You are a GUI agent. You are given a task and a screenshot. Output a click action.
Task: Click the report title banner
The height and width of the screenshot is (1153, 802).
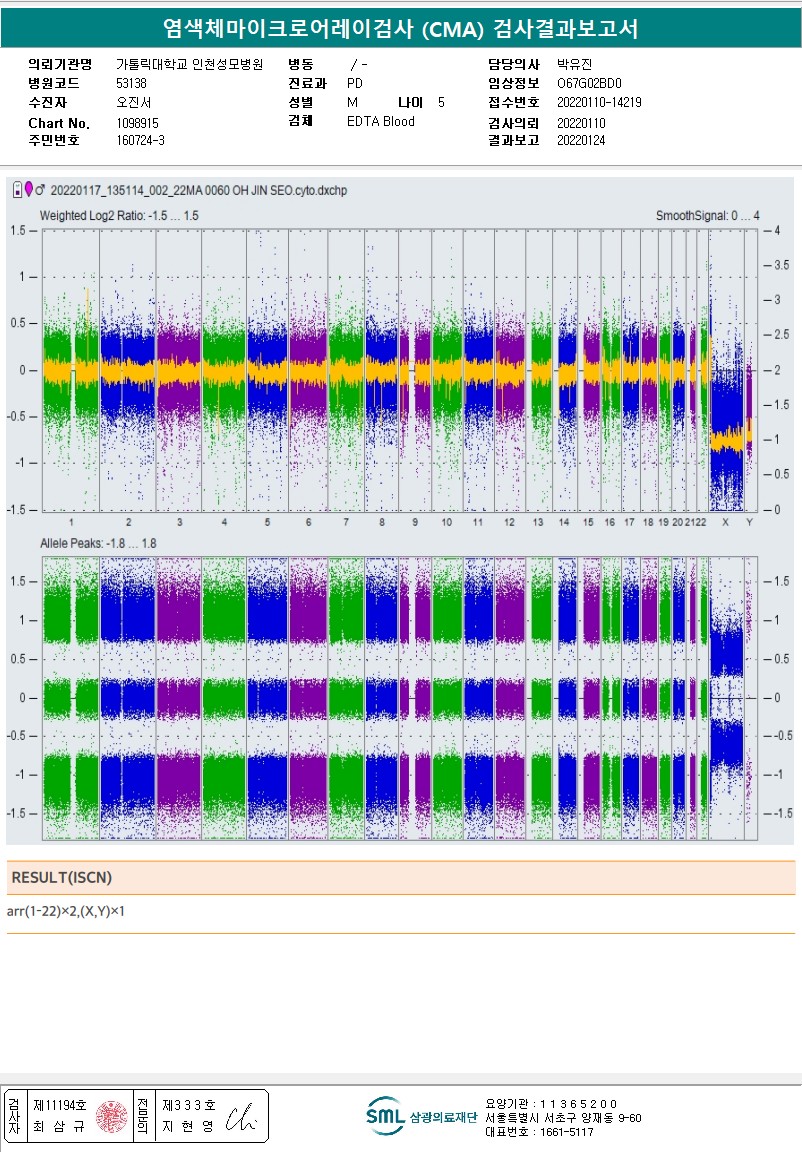coord(400,28)
